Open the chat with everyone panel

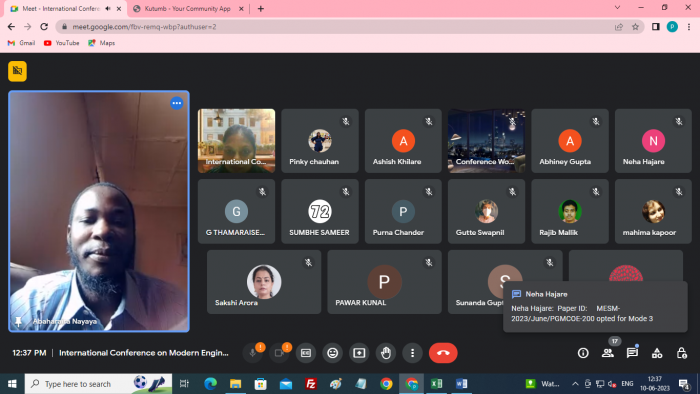point(632,353)
